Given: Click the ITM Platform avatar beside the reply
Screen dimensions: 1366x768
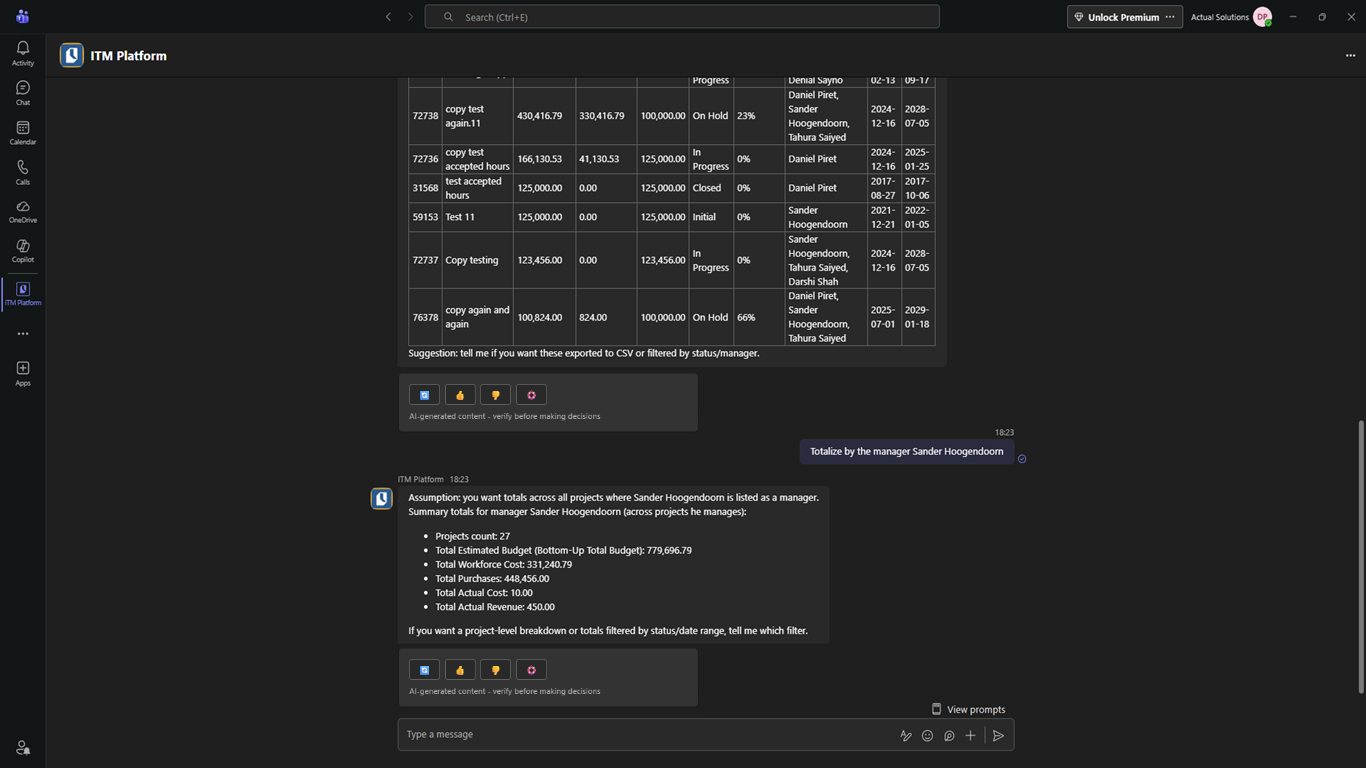Looking at the screenshot, I should 382,498.
